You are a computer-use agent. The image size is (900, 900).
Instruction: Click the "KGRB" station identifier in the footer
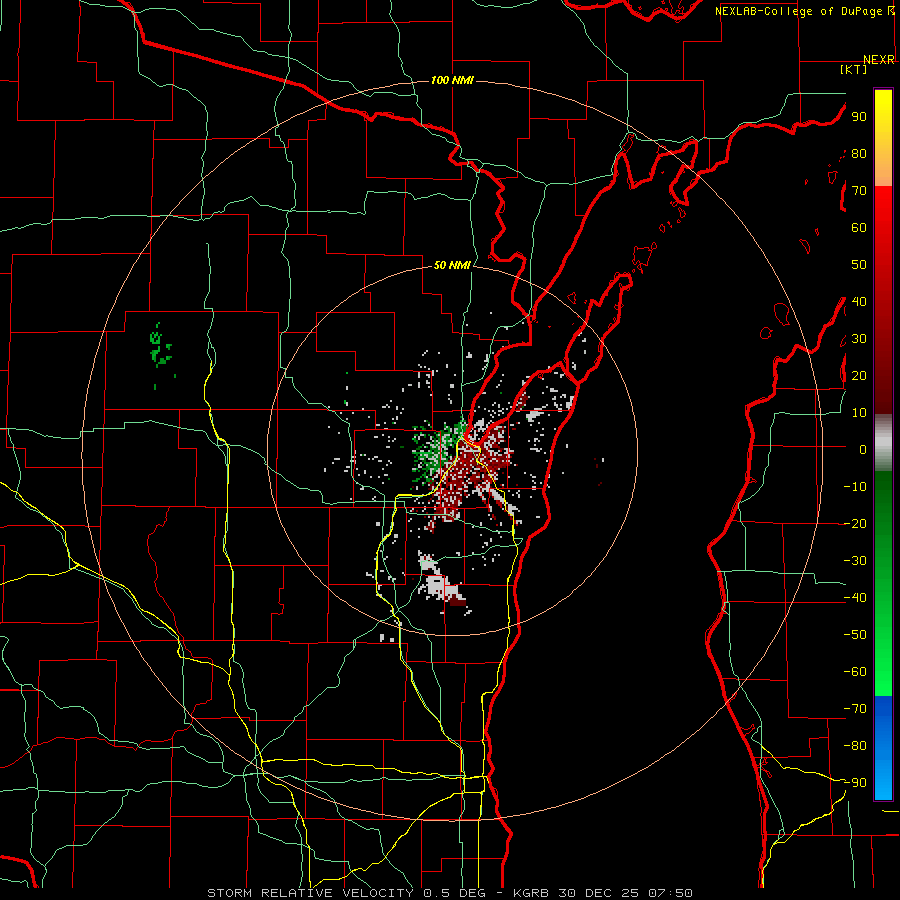tap(530, 893)
